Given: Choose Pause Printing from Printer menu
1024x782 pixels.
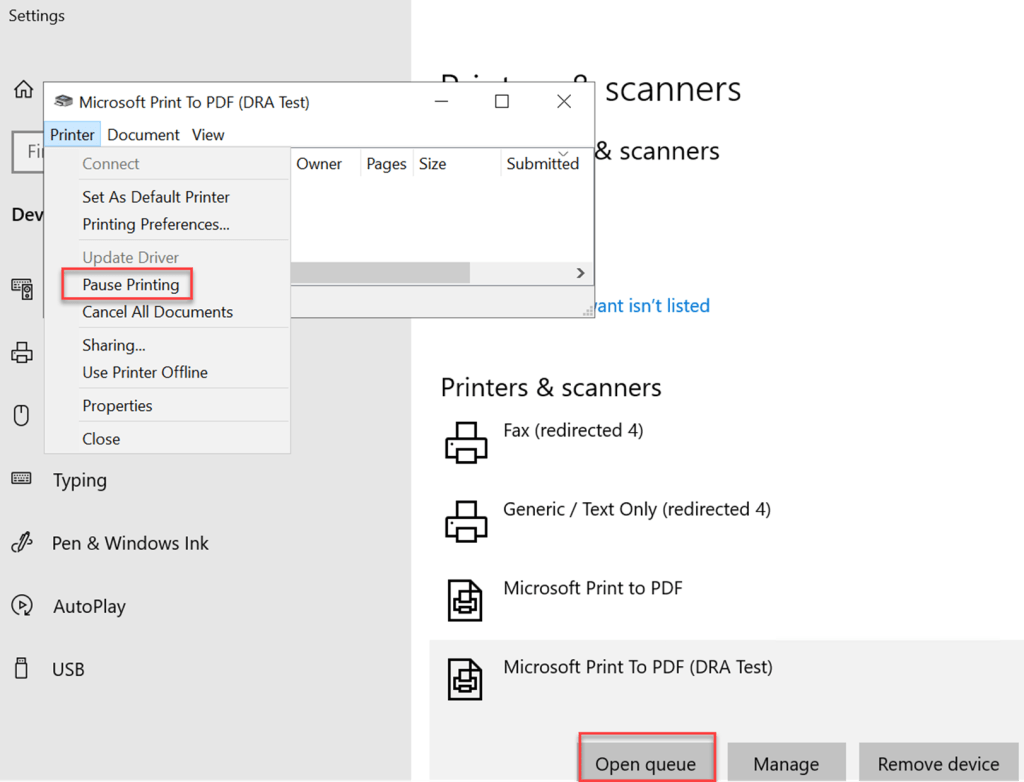Looking at the screenshot, I should click(131, 285).
